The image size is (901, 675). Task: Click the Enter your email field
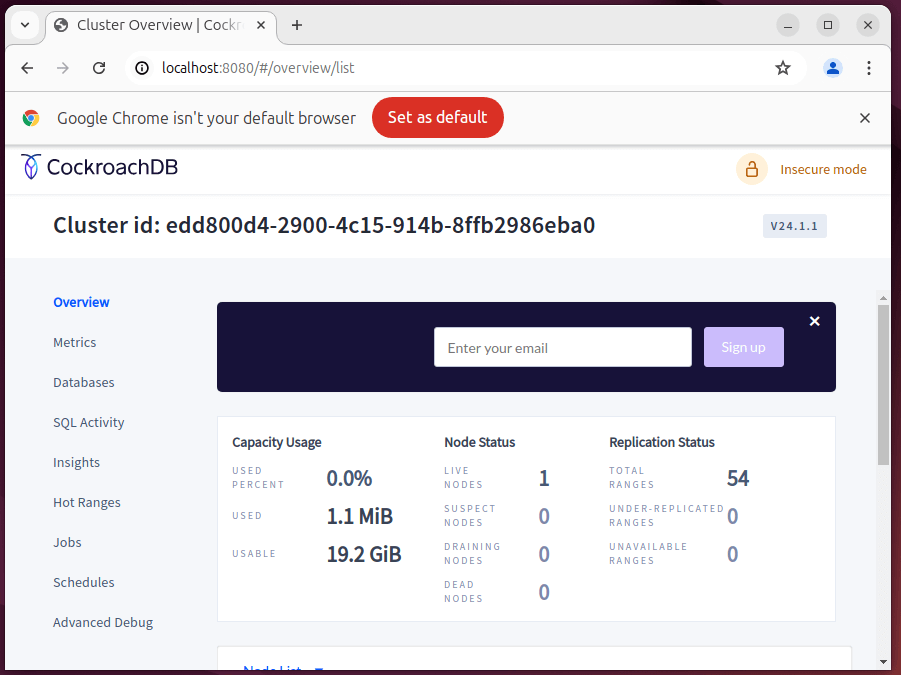tap(563, 347)
